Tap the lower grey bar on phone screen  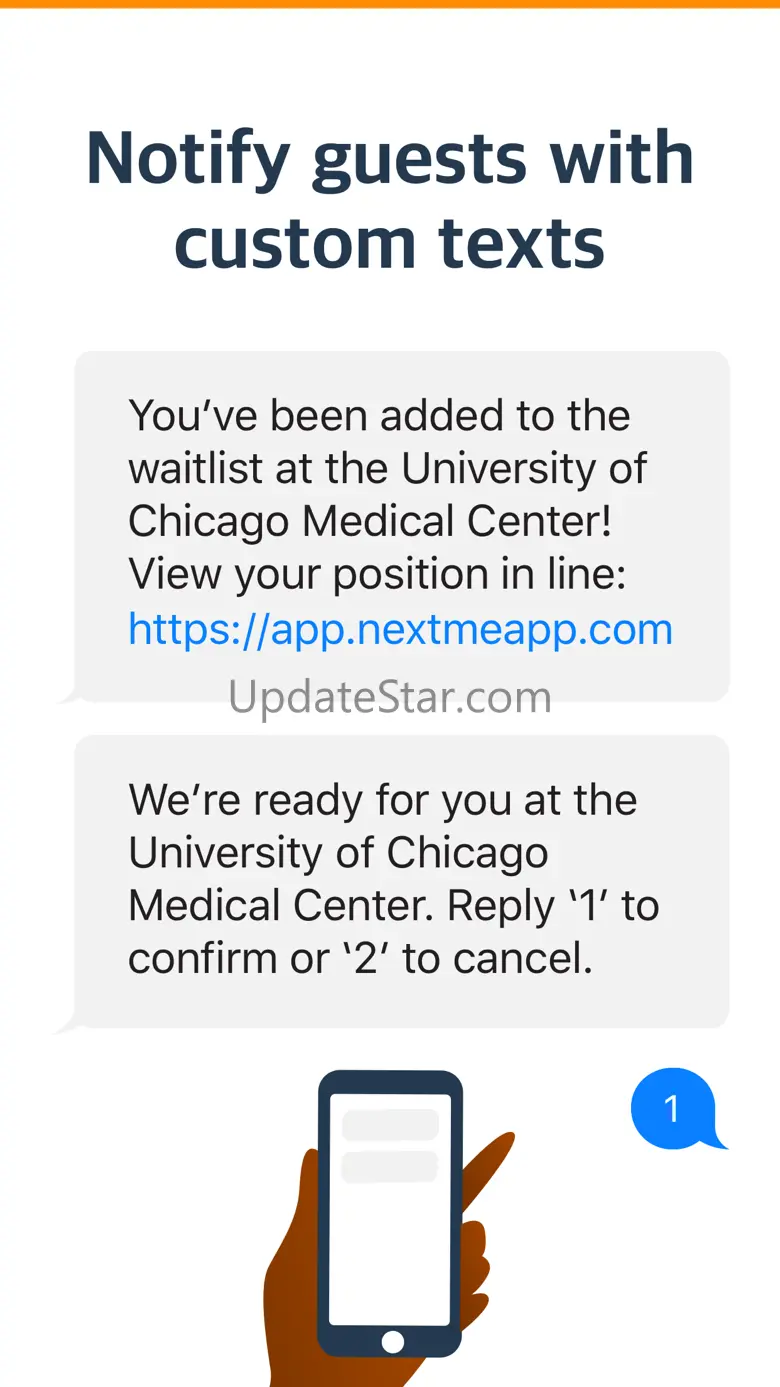390,1166
